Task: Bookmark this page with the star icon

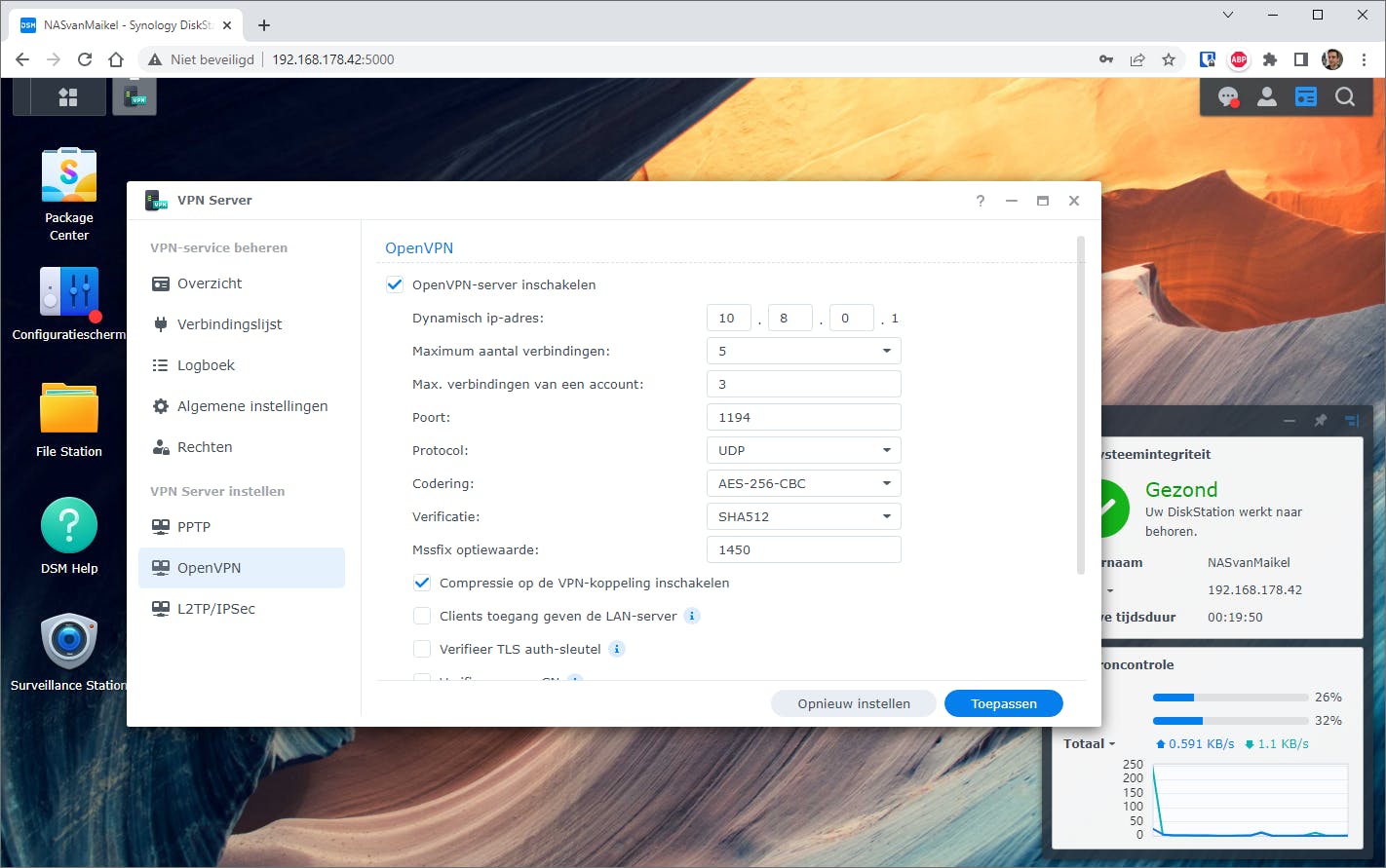Action: [x=1169, y=59]
